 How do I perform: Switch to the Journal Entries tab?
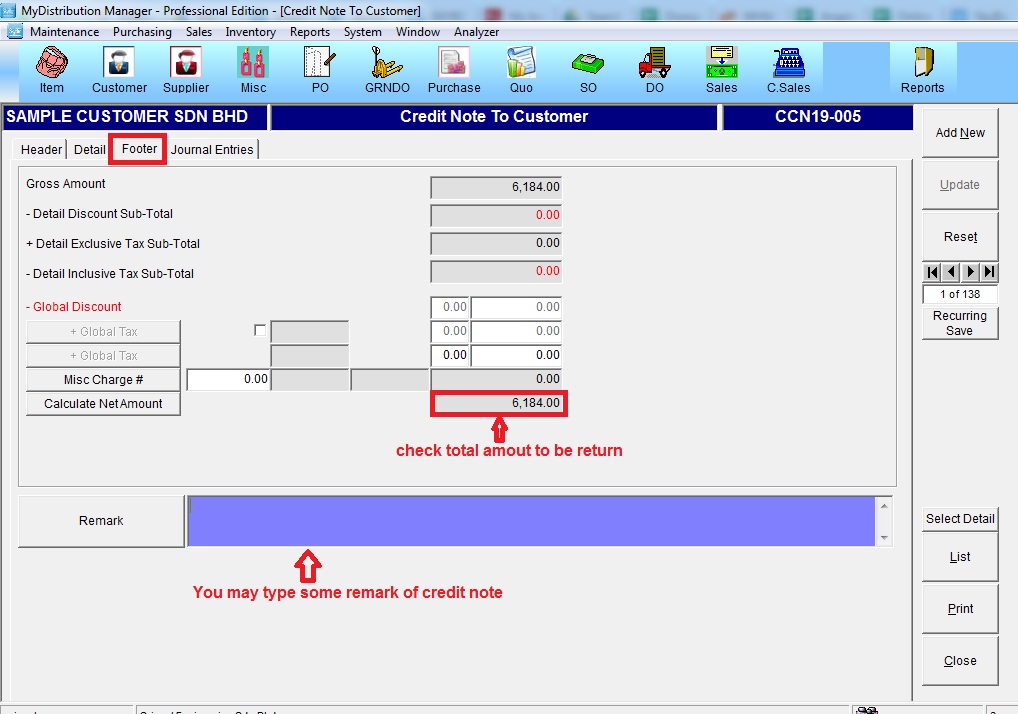pyautogui.click(x=213, y=150)
